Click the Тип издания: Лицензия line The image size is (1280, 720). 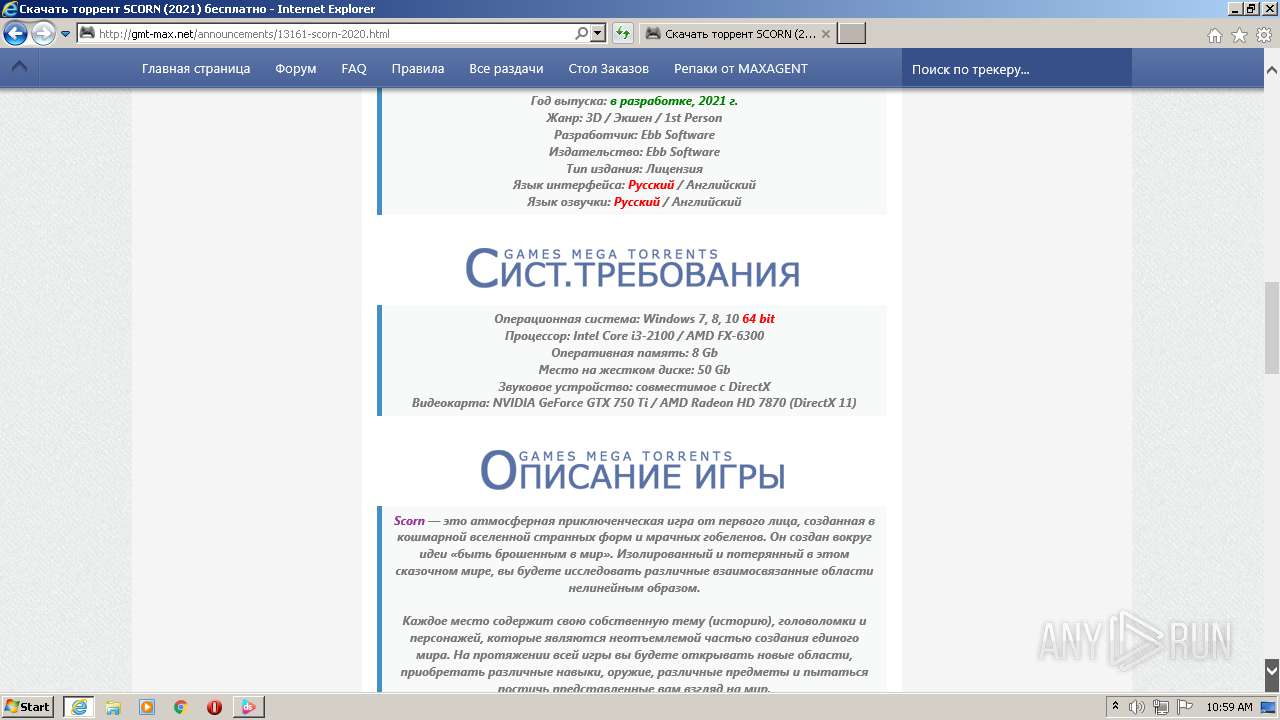point(634,169)
